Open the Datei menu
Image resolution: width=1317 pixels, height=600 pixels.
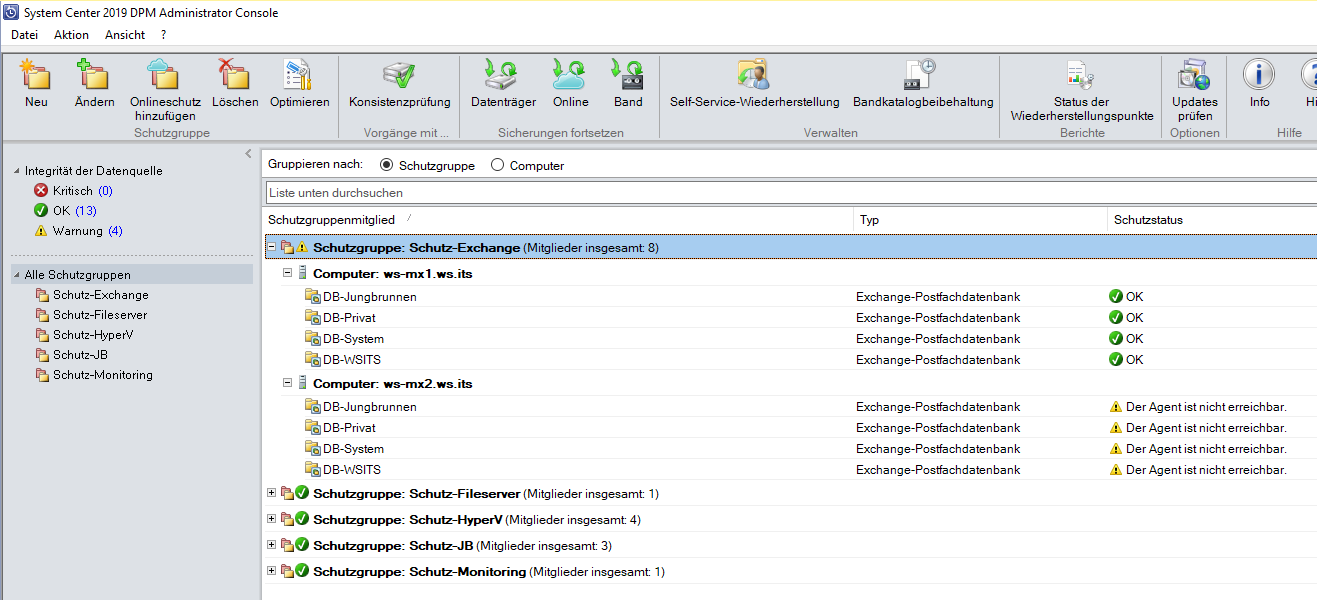click(24, 35)
